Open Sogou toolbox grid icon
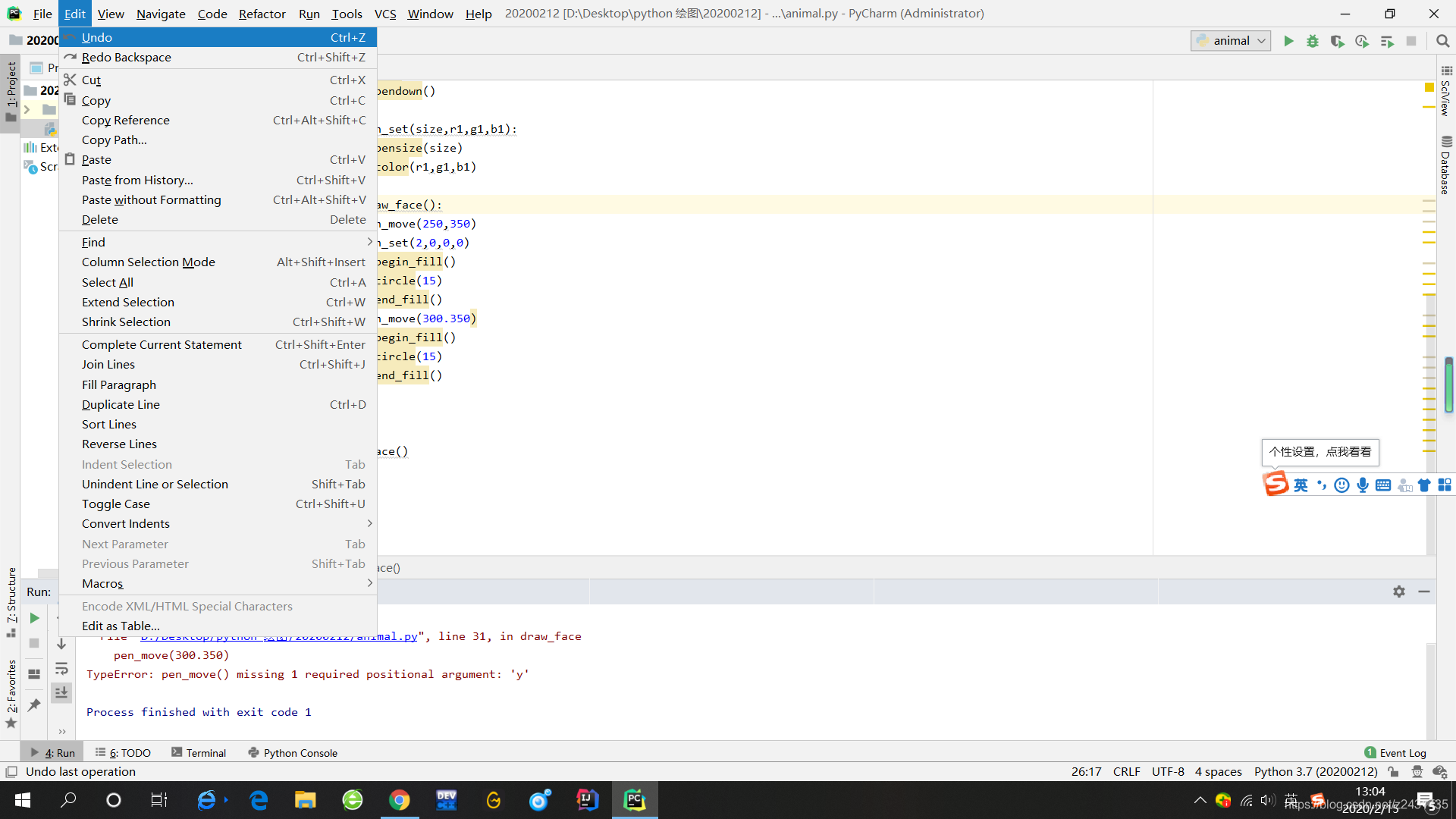The image size is (1456, 819). pyautogui.click(x=1445, y=485)
